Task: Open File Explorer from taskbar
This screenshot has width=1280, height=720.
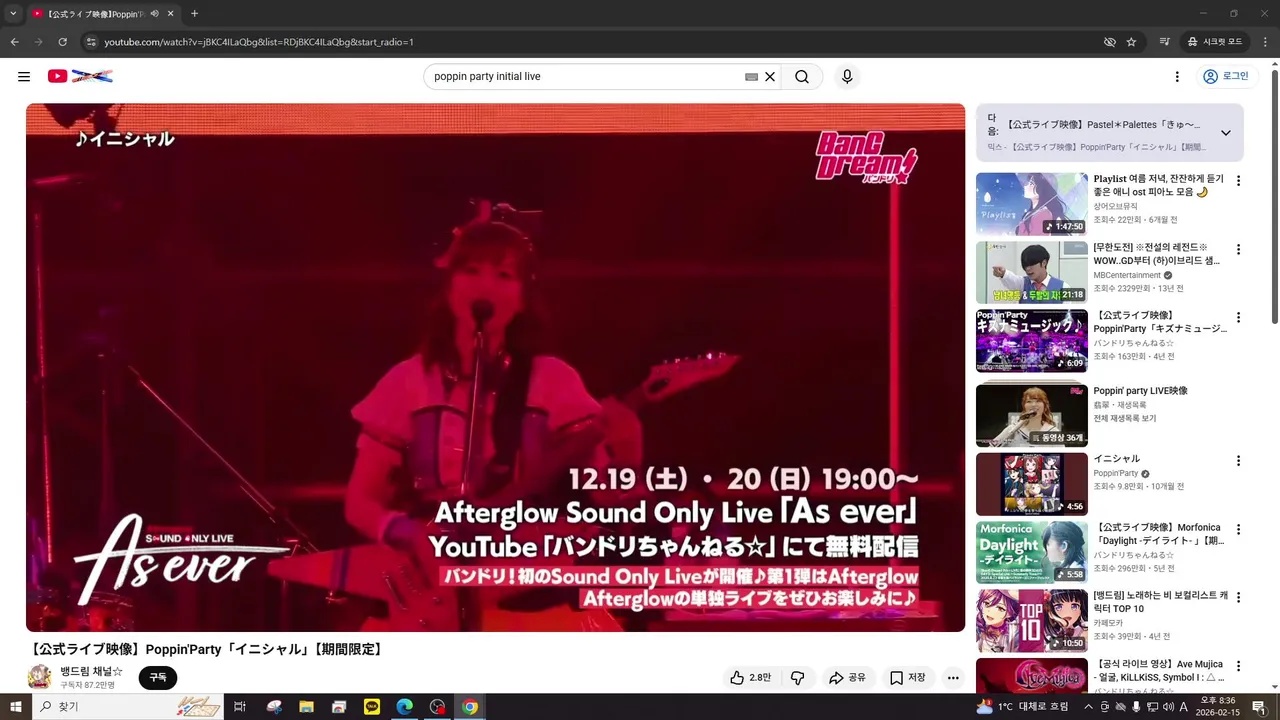Action: (x=307, y=707)
